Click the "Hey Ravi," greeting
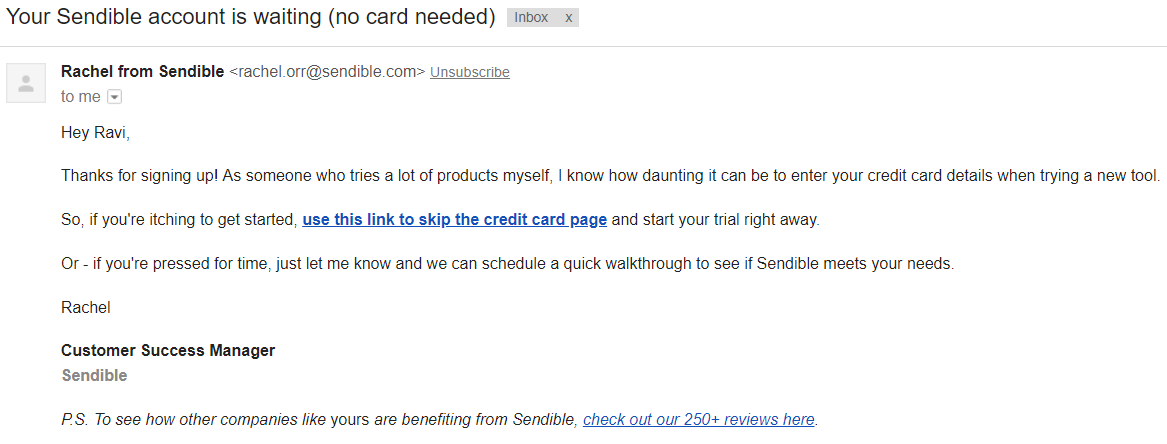 point(95,132)
